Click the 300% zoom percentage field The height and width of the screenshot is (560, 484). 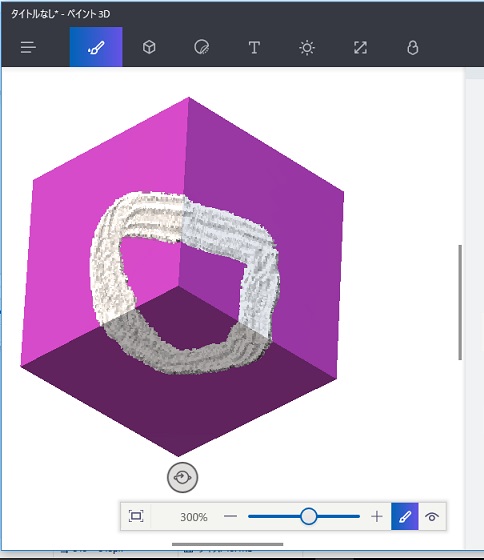coord(194,517)
